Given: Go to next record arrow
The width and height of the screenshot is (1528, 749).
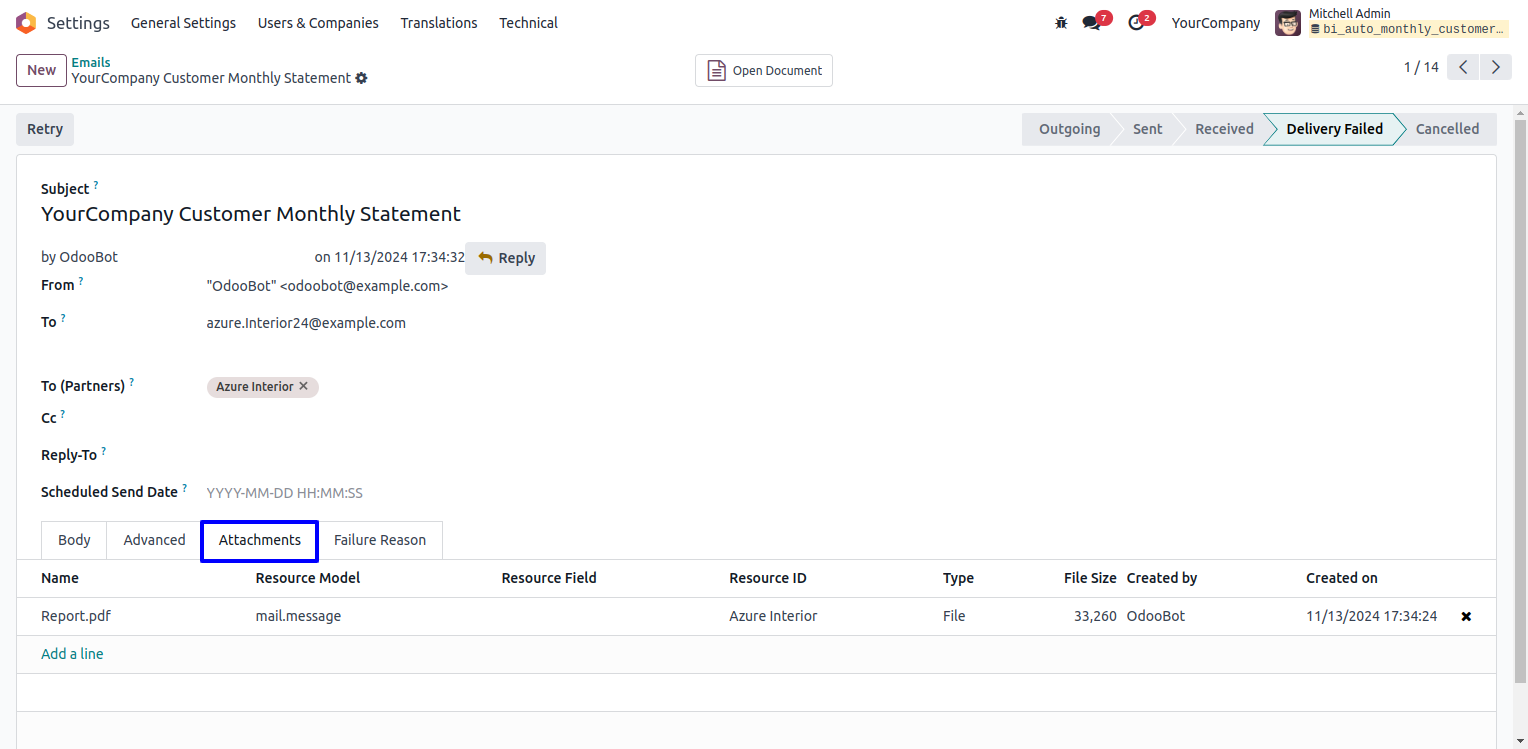Looking at the screenshot, I should pyautogui.click(x=1495, y=67).
